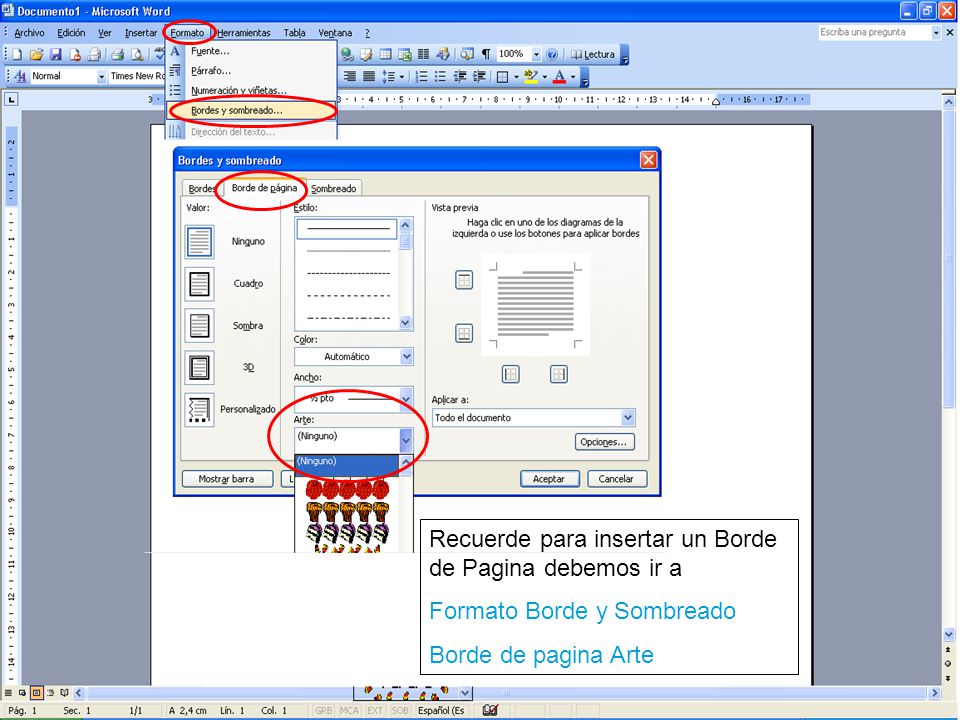
Task: Open the Arte dropdown arrow
Action: [406, 440]
